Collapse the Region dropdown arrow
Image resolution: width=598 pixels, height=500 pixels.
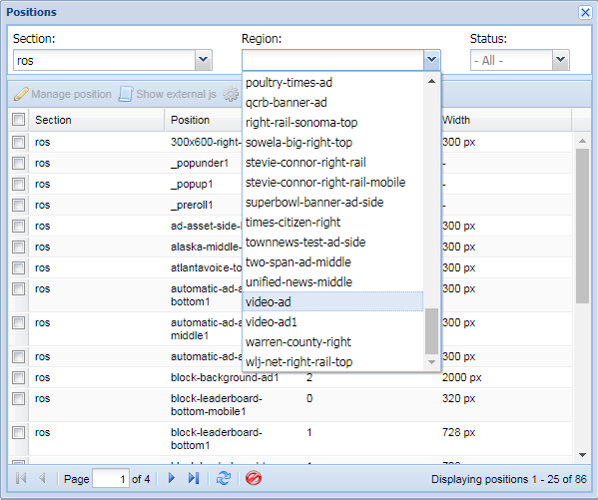pos(431,60)
